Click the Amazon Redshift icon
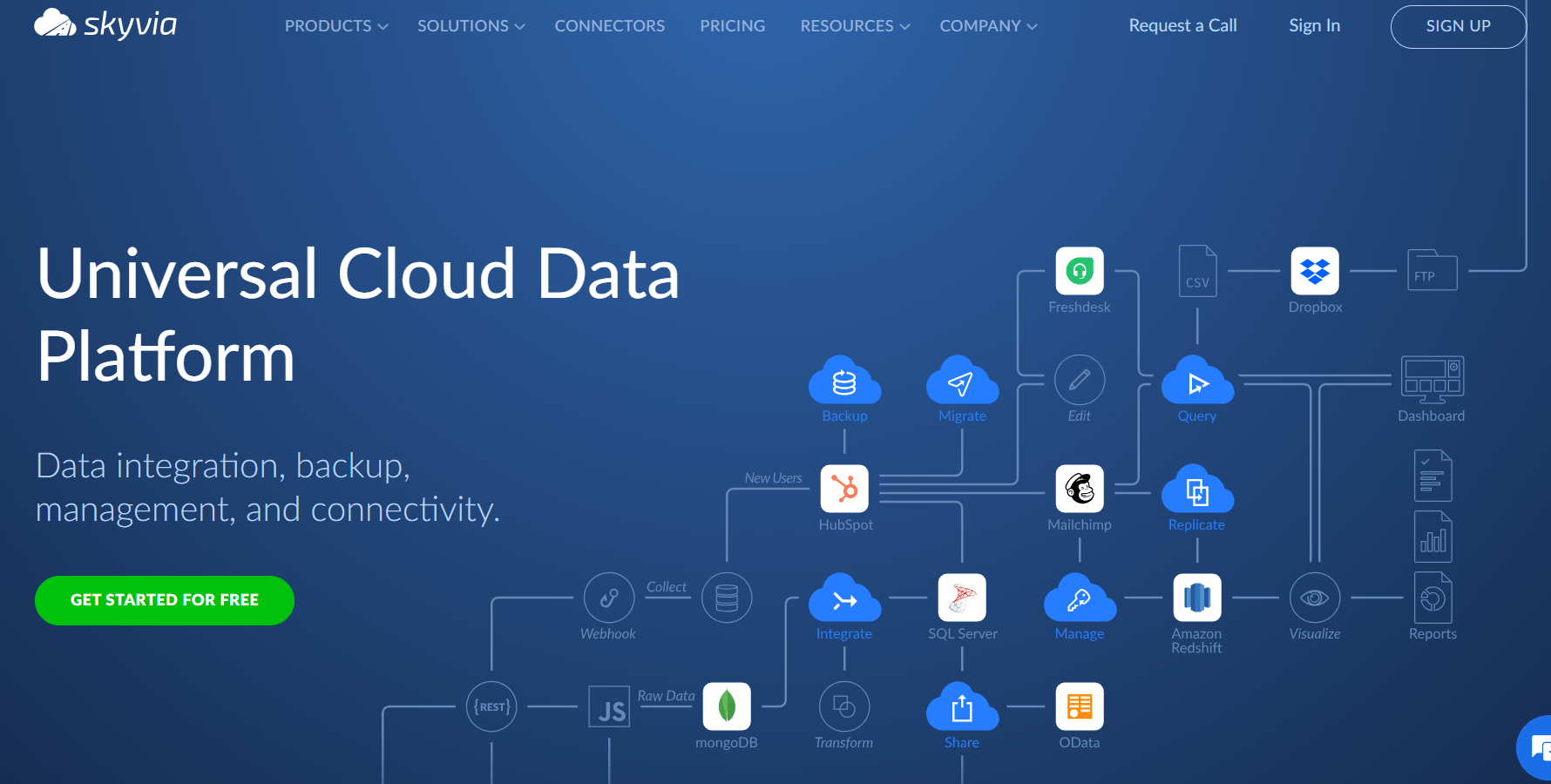 click(x=1197, y=598)
